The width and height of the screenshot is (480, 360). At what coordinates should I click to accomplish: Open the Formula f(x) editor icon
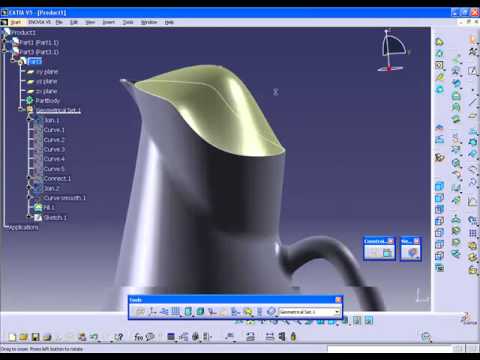pos(138,337)
